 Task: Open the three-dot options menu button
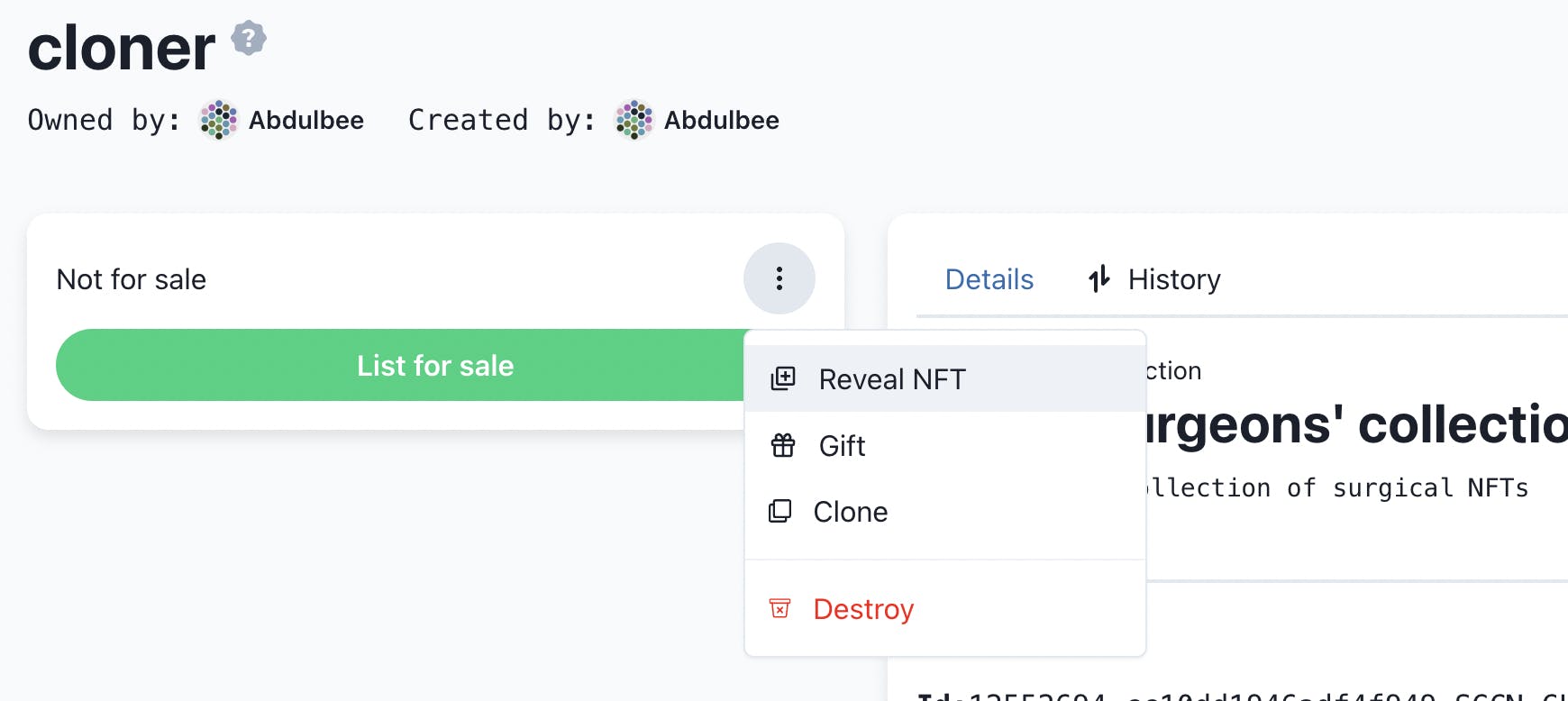click(779, 278)
